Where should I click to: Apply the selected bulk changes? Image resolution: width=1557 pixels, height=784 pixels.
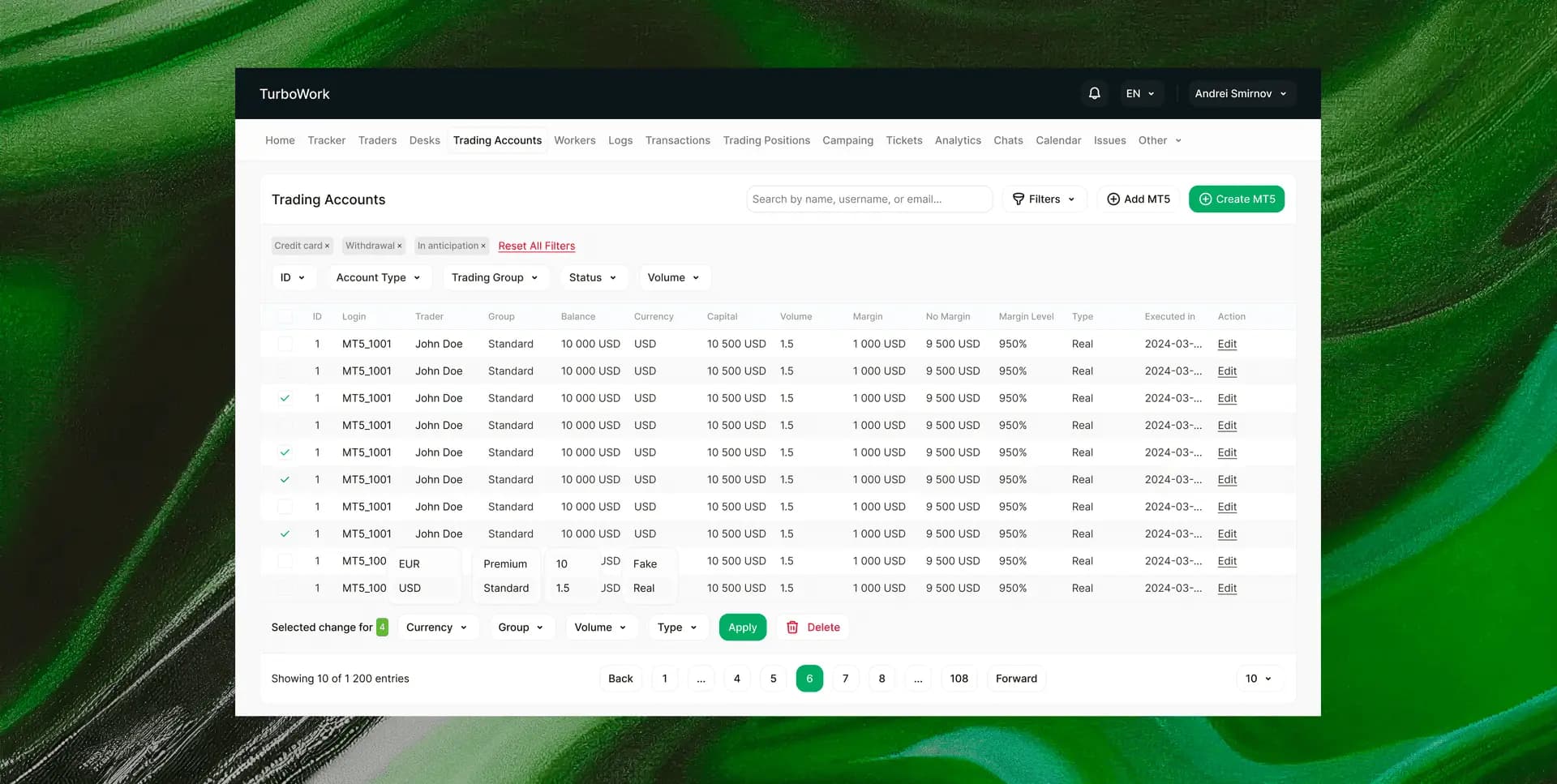[743, 628]
